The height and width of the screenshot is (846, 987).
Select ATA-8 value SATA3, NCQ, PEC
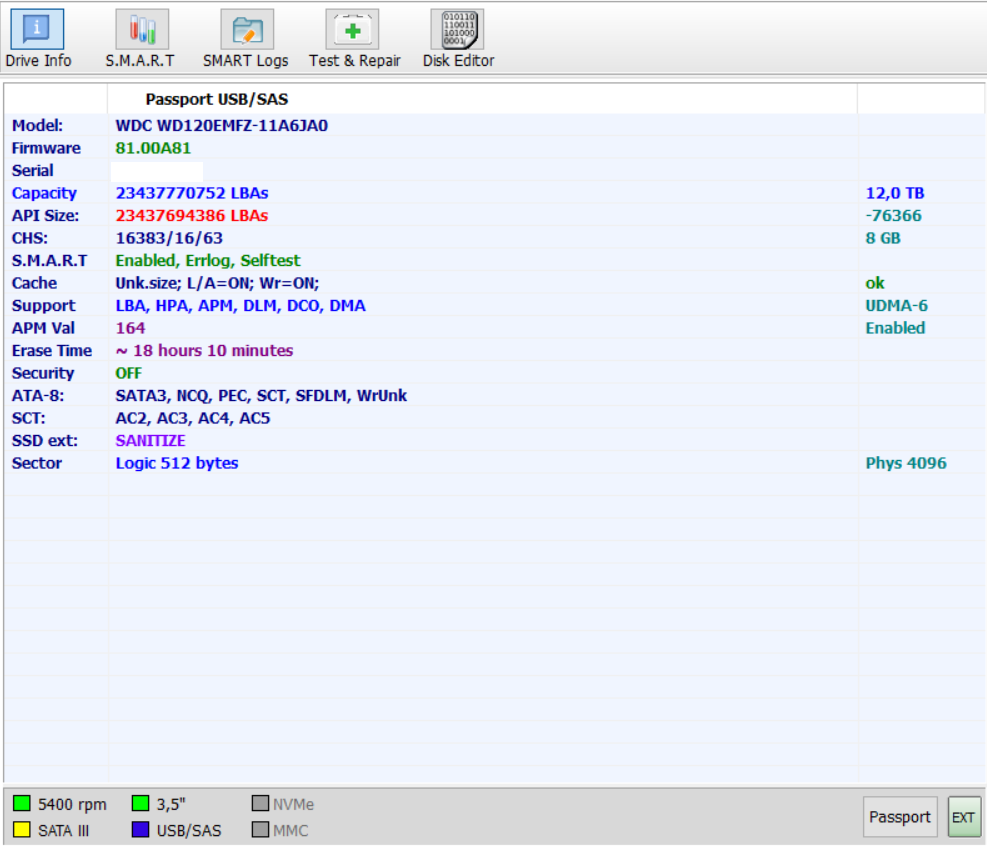click(261, 396)
